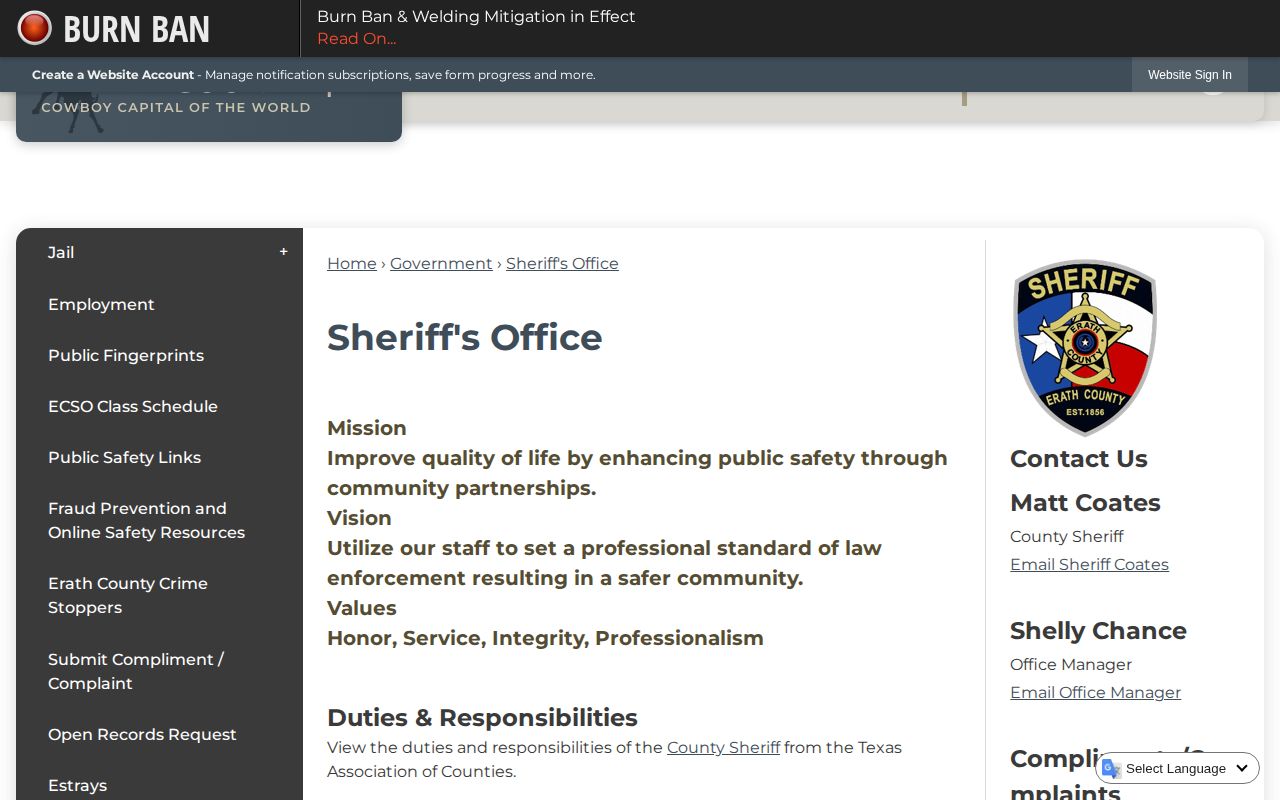Click the Government breadcrumb link
Screen dimensions: 1280x800
pos(441,263)
